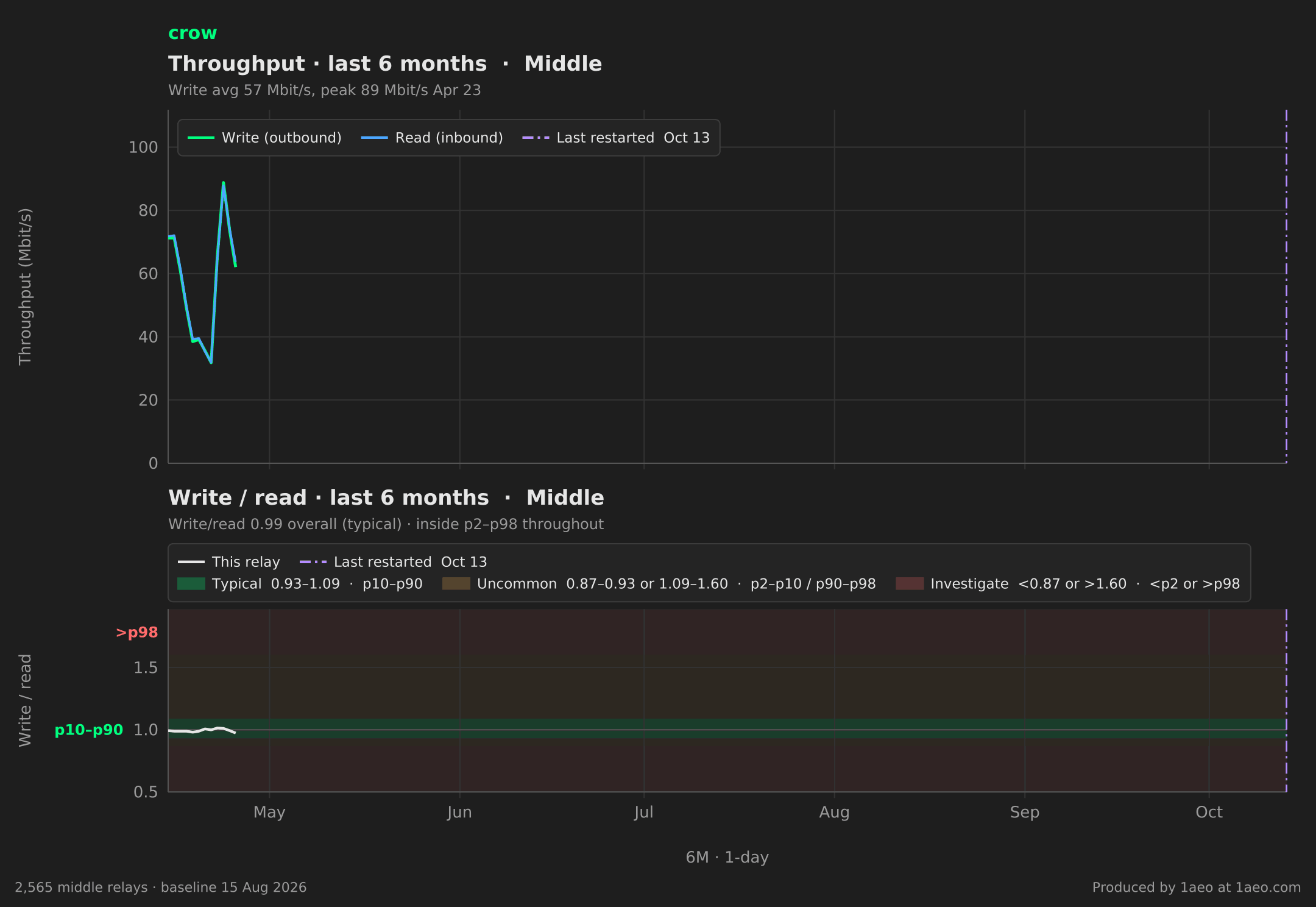Click 'Produced by 1aeo at 1aeo.com' credit

(x=1197, y=887)
